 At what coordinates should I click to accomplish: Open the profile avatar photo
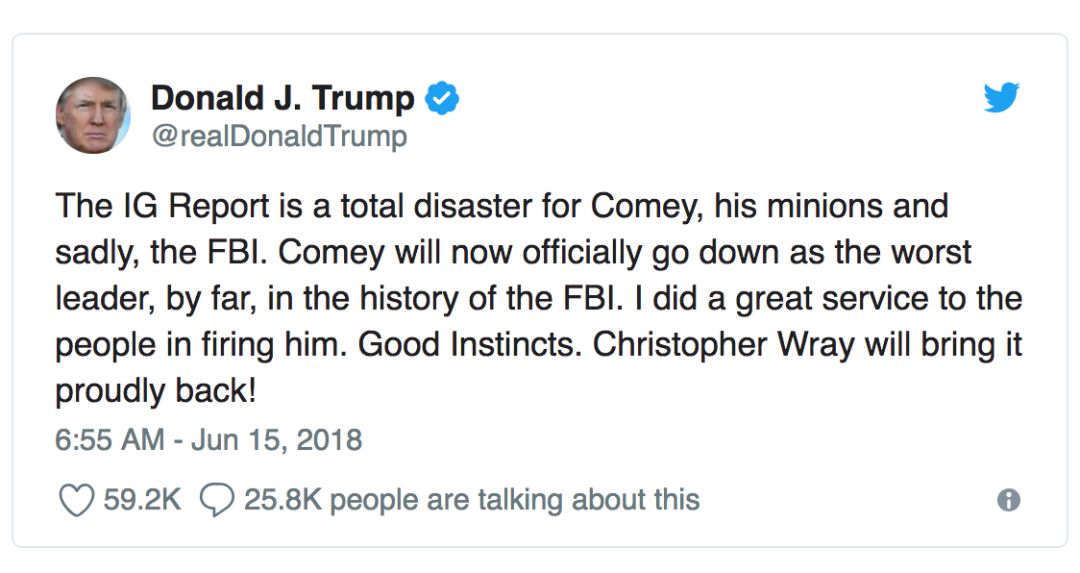[93, 115]
